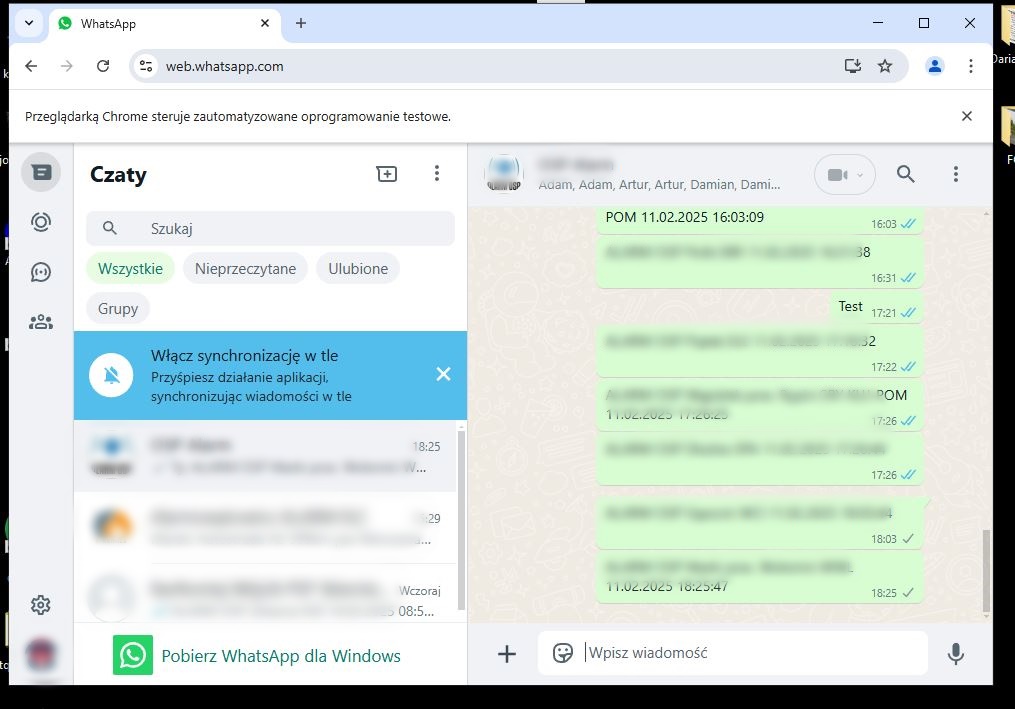The image size is (1015, 709).
Task: Bookmark this page with the star
Action: 885,66
